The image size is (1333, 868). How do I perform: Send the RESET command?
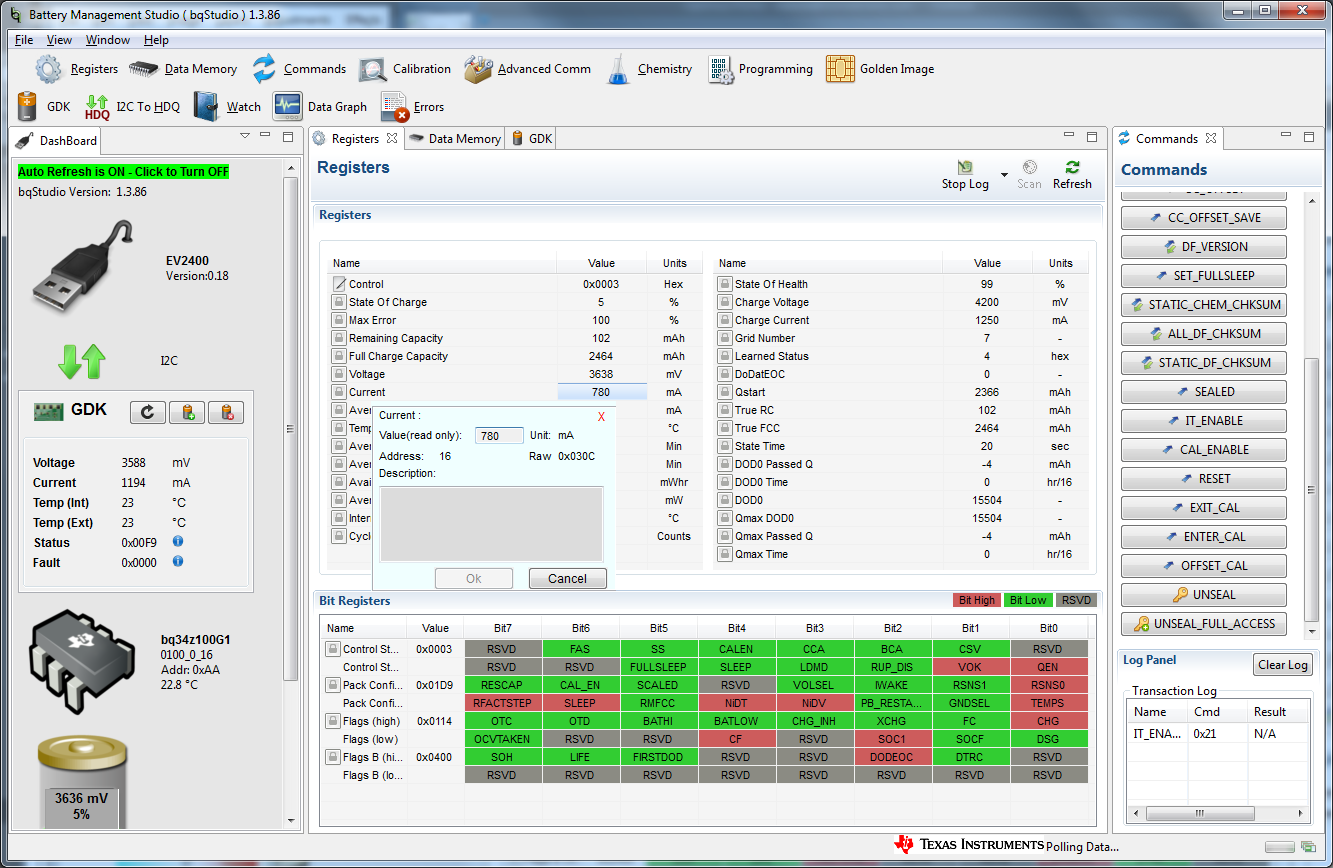[1204, 479]
